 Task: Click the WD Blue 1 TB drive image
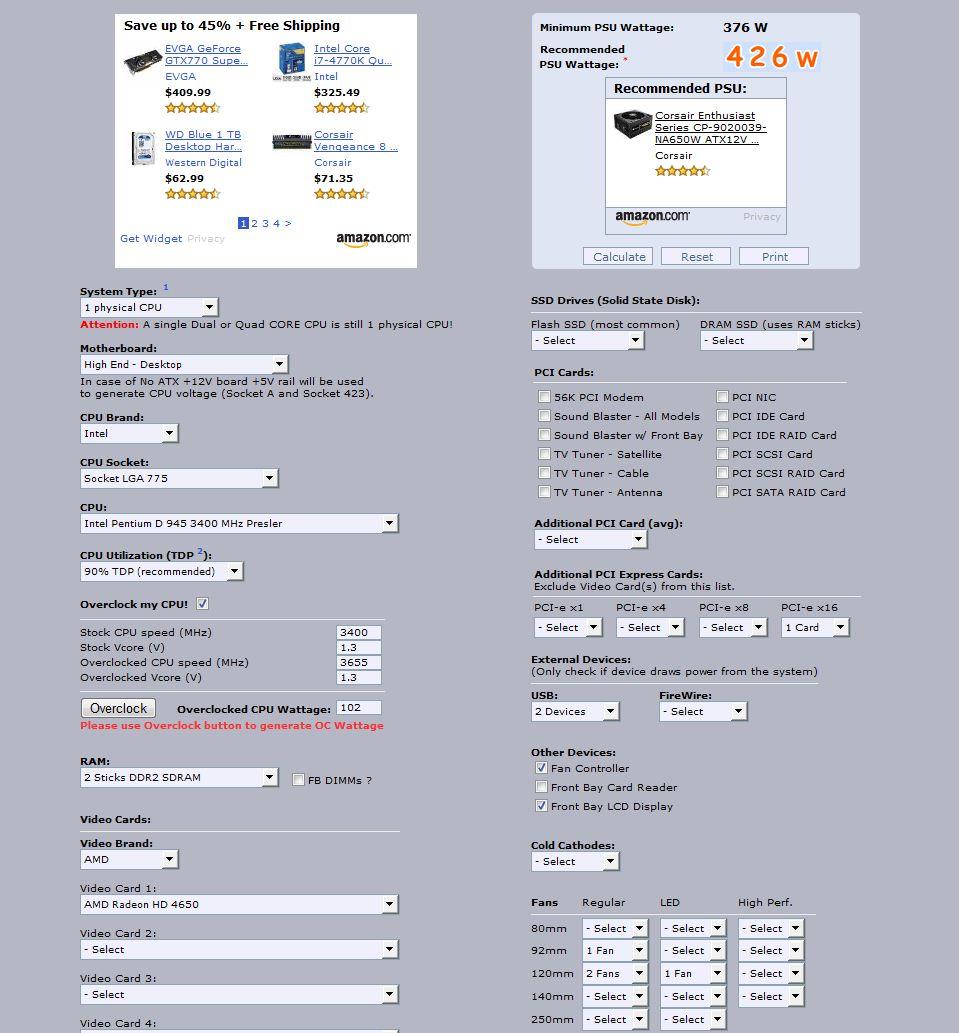(x=143, y=148)
